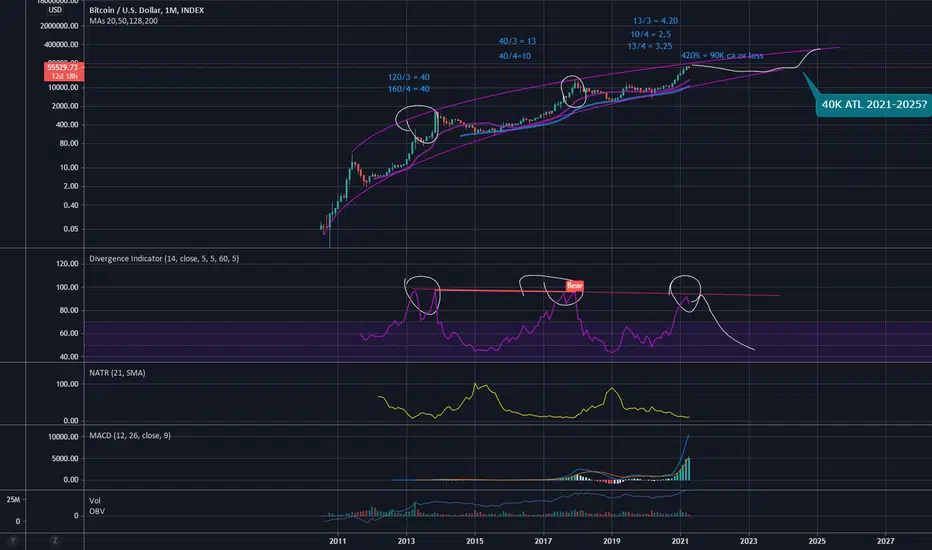Click the 2023 label on time axis
The height and width of the screenshot is (550, 932).
tap(748, 541)
